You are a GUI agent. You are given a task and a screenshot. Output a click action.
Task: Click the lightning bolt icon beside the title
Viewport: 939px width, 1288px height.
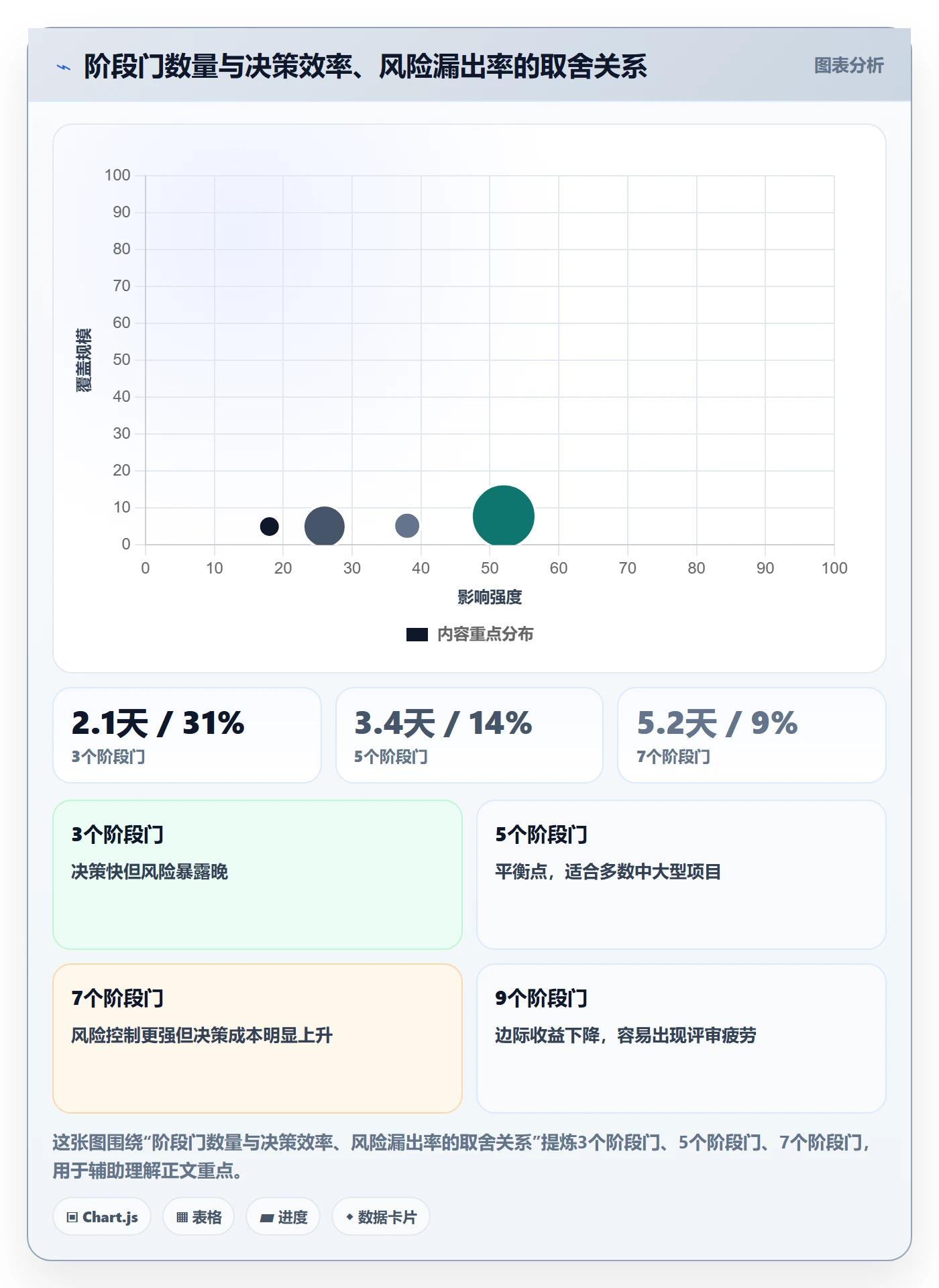64,67
